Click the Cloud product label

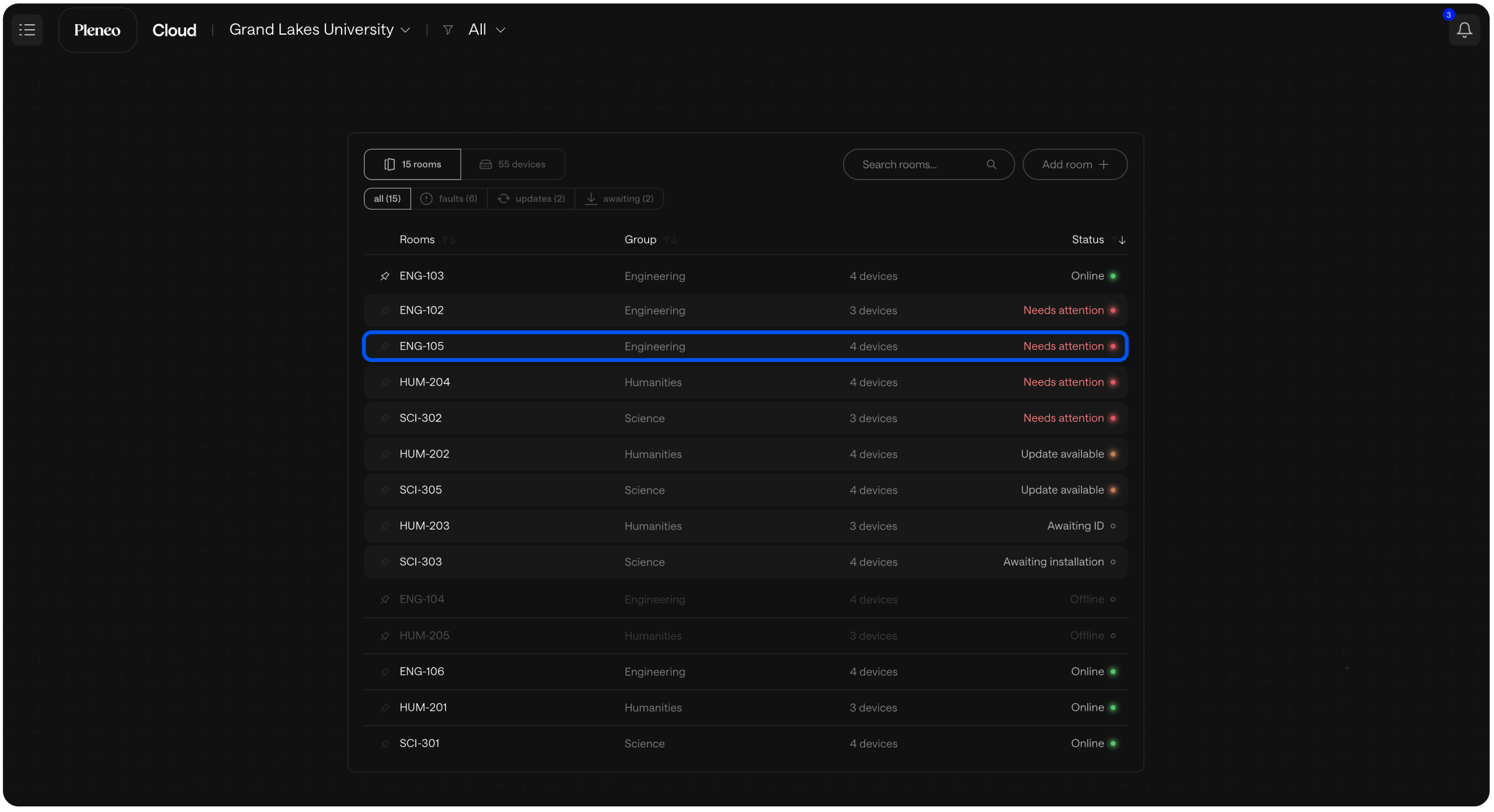tap(174, 30)
